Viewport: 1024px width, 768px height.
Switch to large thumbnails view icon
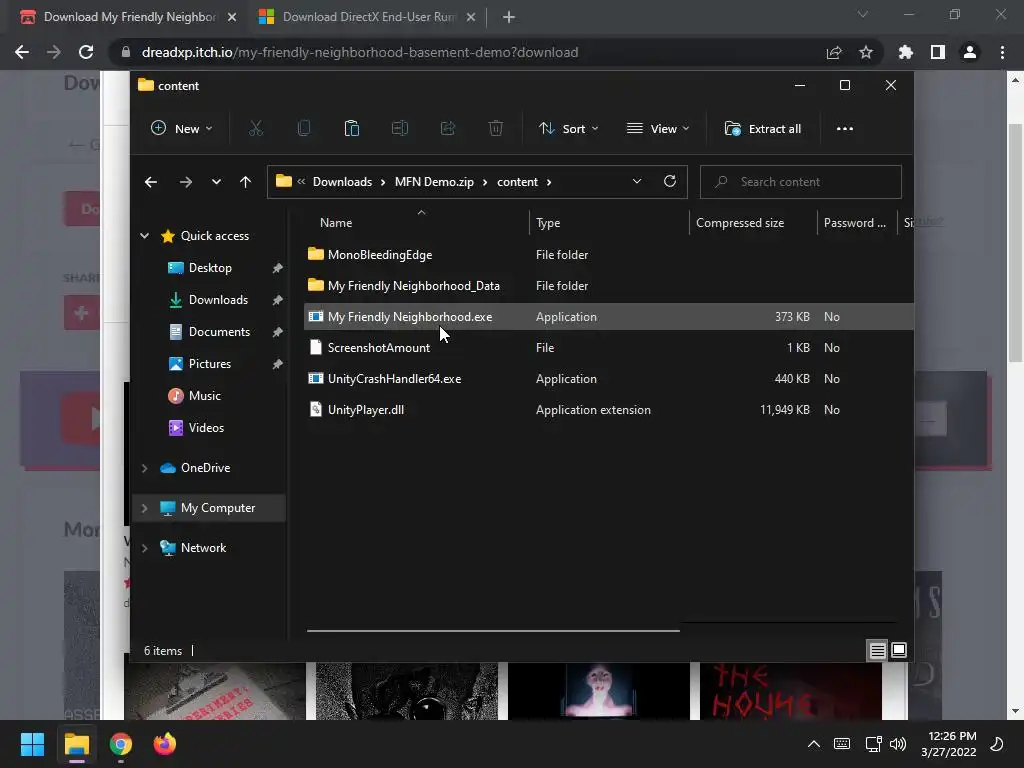(x=899, y=650)
